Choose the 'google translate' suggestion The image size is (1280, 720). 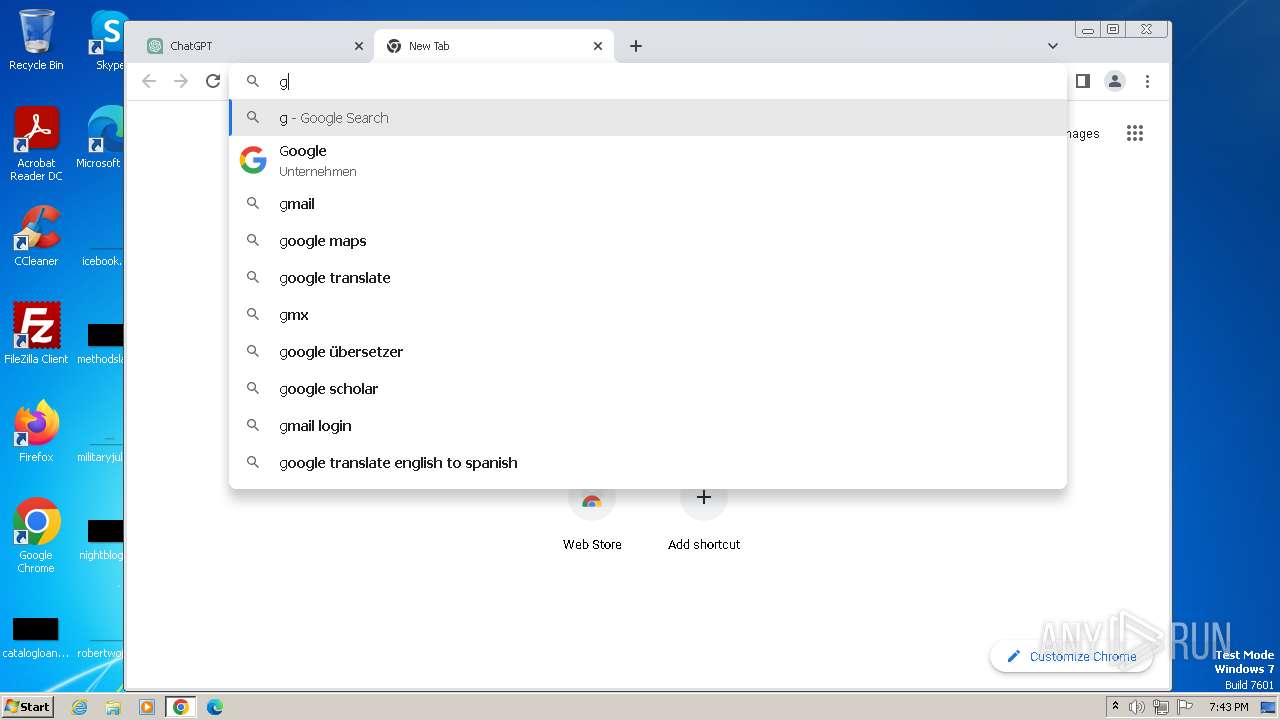[x=648, y=278]
